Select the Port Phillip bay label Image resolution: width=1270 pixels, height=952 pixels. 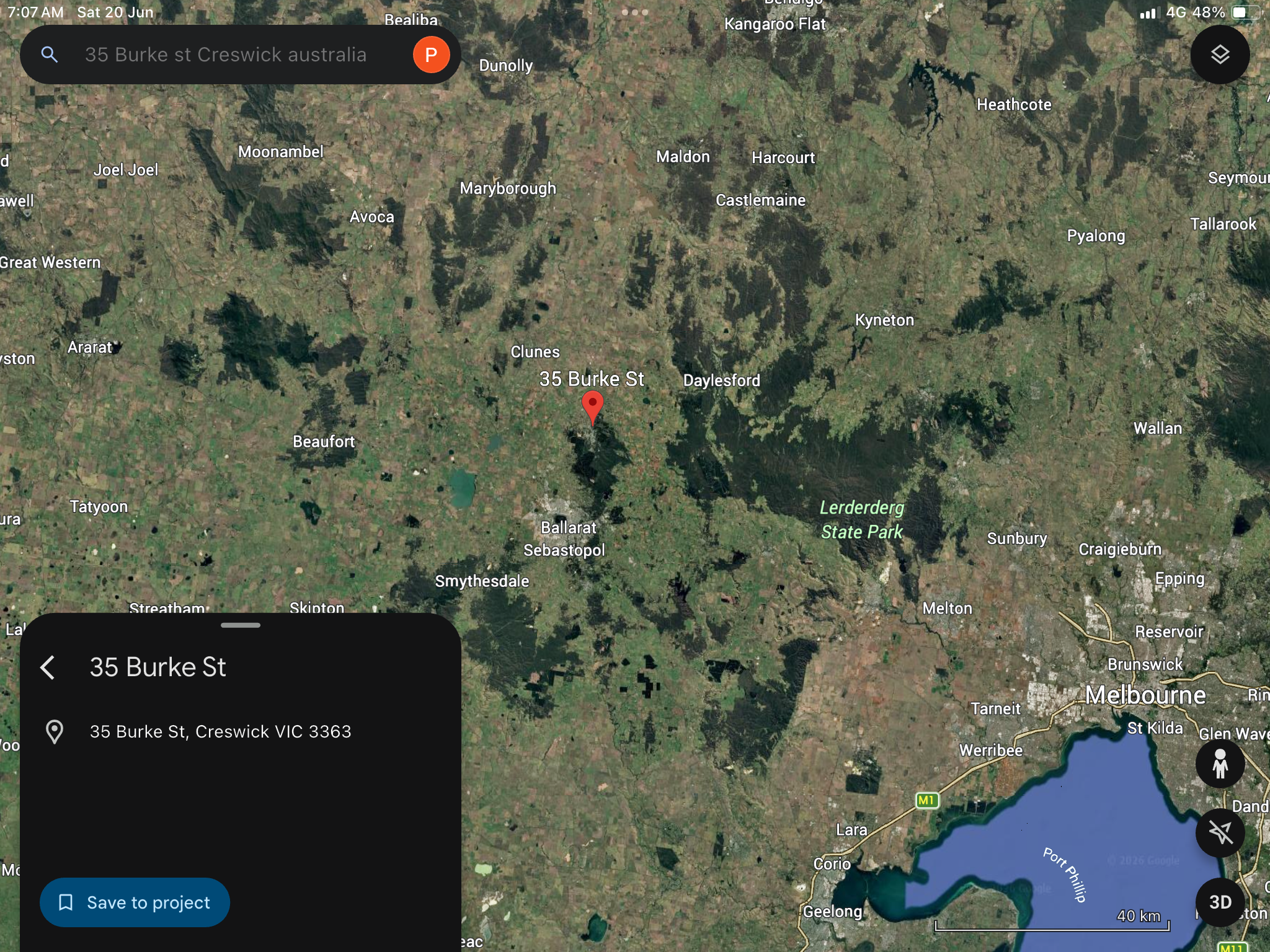coord(1065,875)
